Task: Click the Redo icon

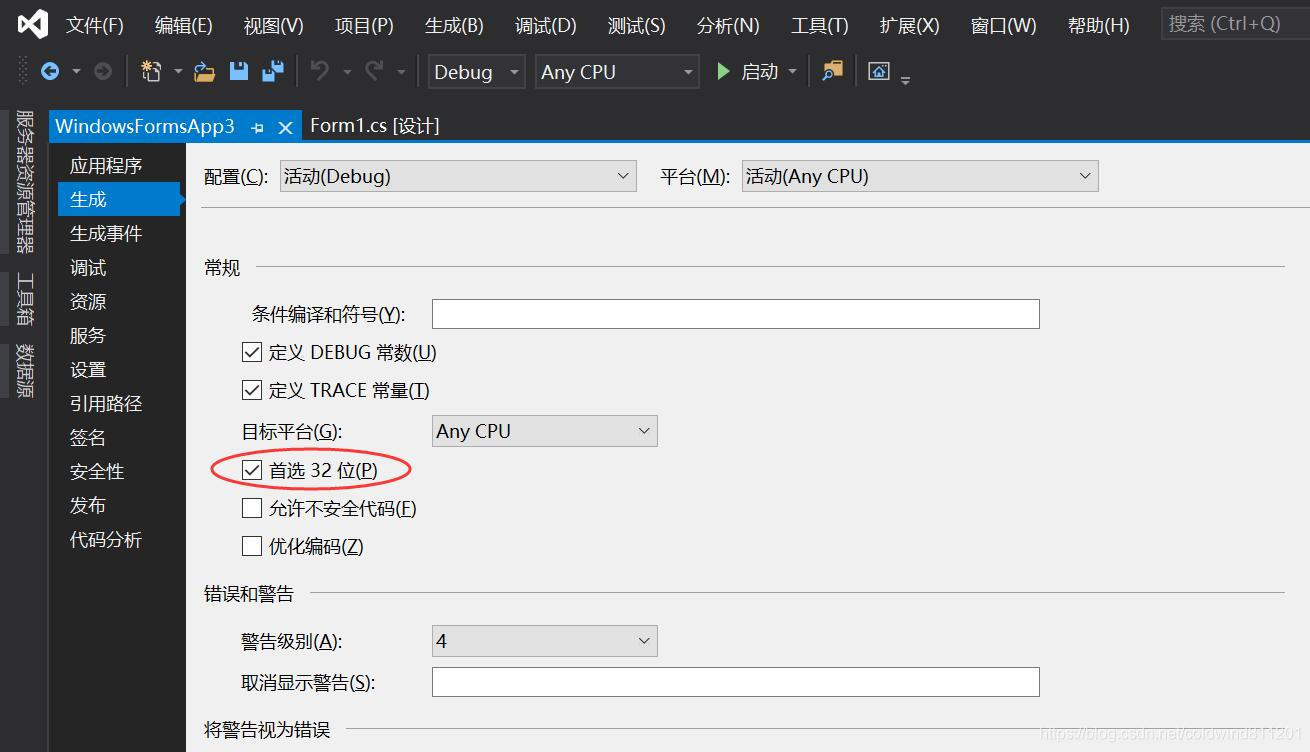Action: (x=374, y=71)
